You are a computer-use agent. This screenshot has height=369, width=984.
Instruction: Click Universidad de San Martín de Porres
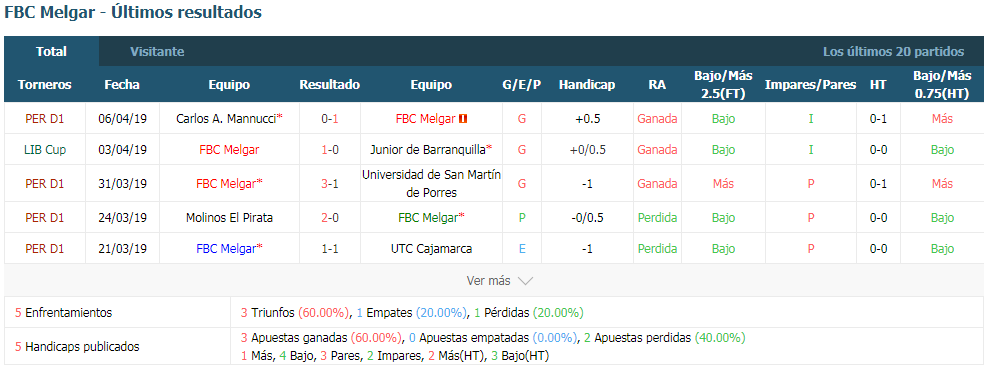tap(431, 184)
